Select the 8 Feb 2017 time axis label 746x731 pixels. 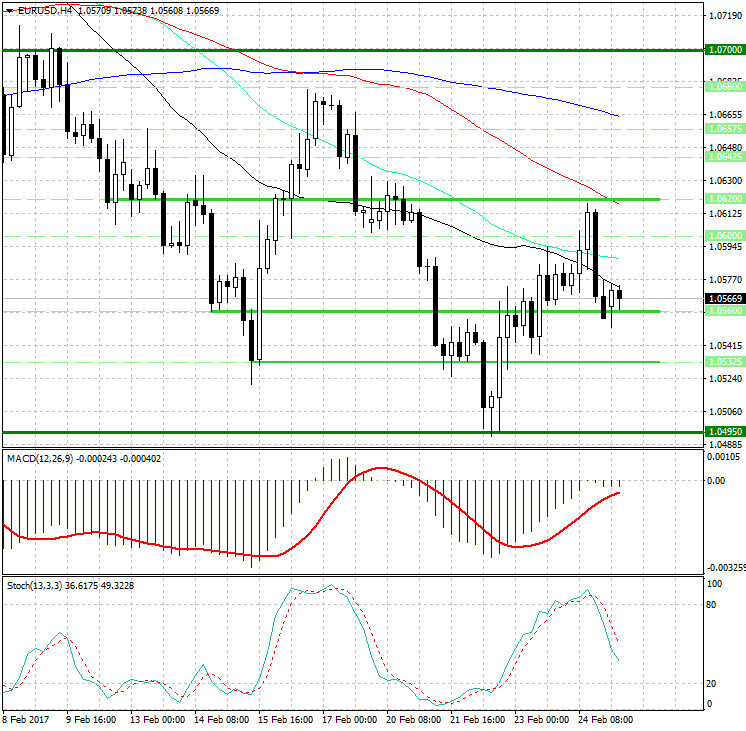(26, 719)
